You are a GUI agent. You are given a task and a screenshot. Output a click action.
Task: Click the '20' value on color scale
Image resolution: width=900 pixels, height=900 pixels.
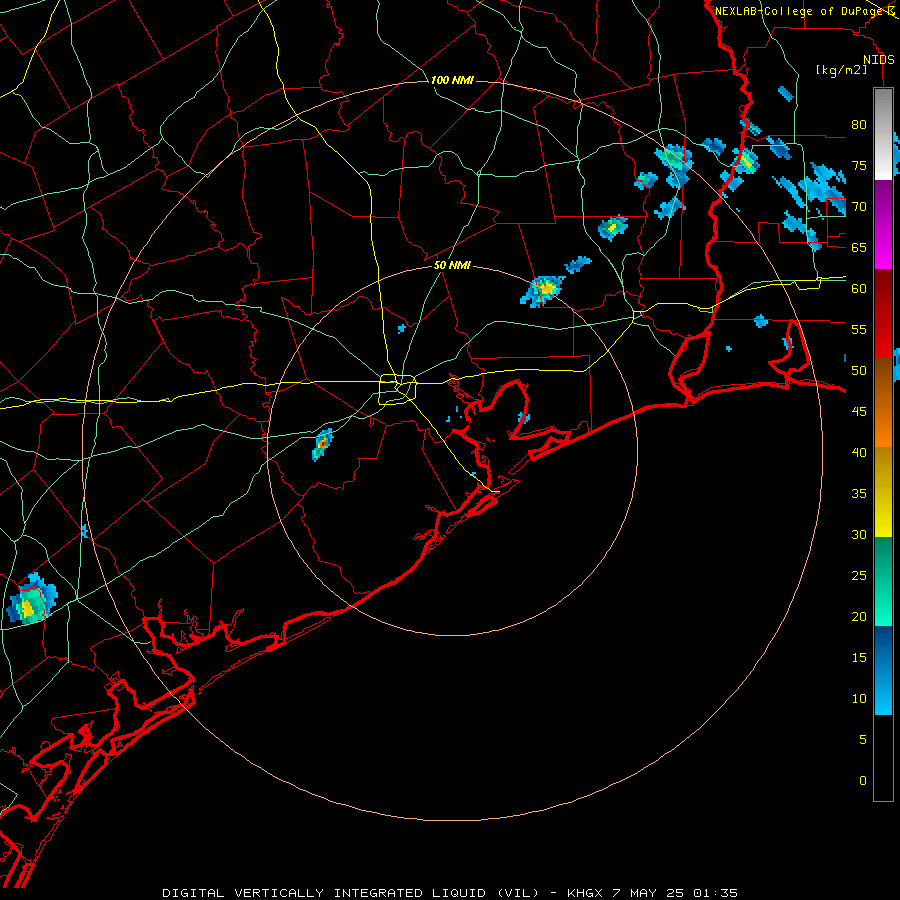point(859,617)
